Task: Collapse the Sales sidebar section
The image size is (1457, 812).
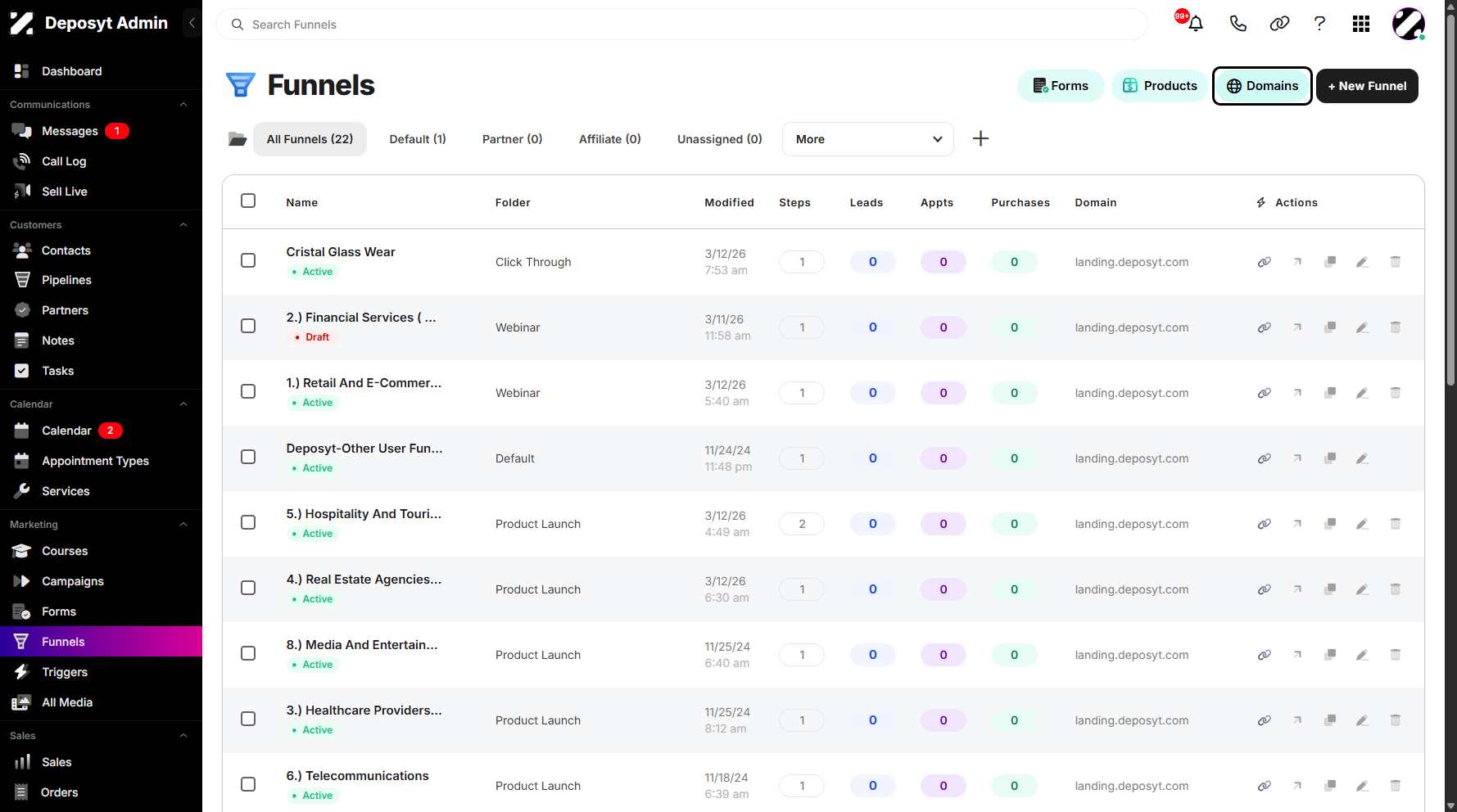Action: 183,736
